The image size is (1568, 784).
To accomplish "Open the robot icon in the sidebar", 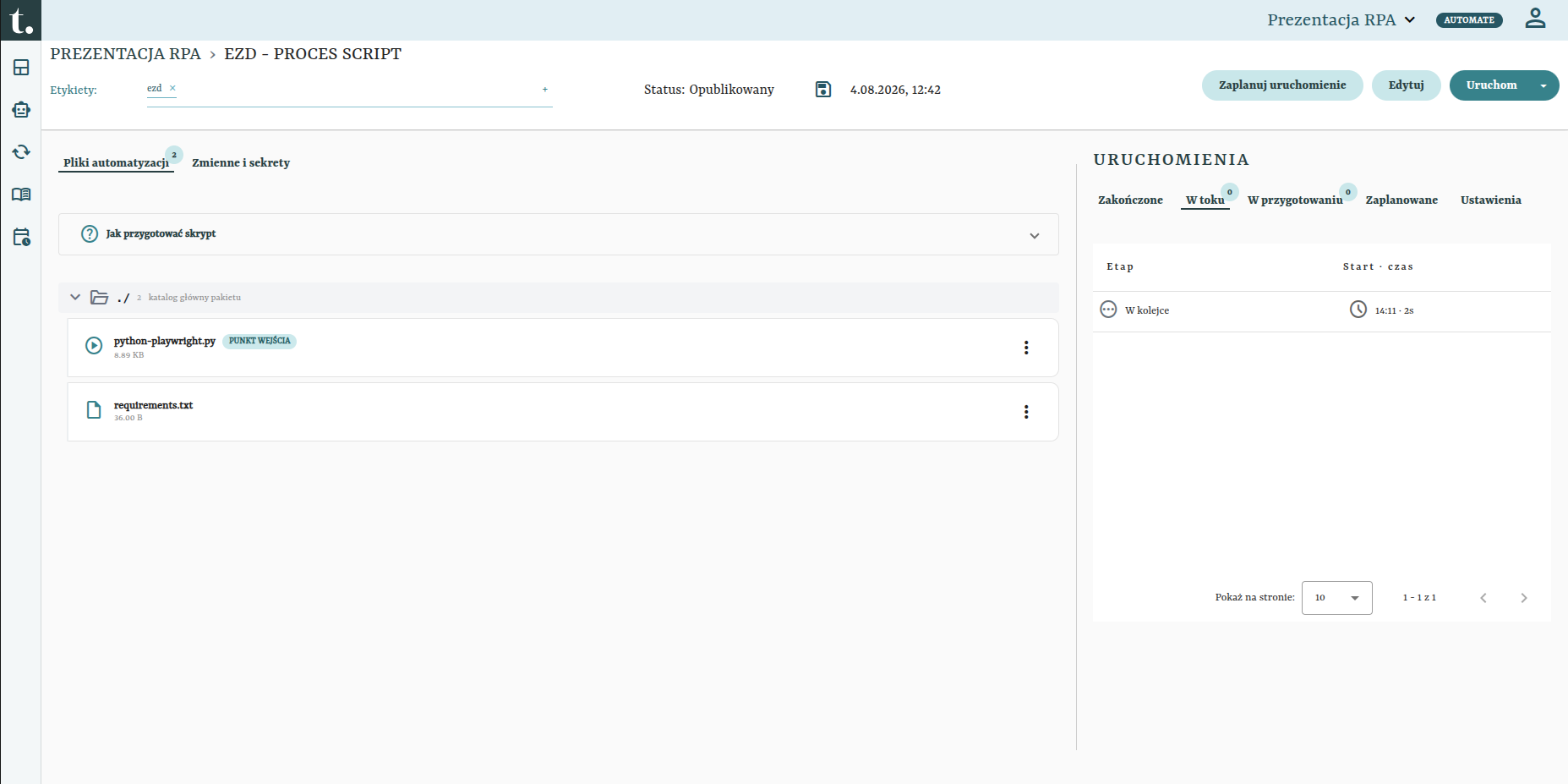I will [21, 110].
